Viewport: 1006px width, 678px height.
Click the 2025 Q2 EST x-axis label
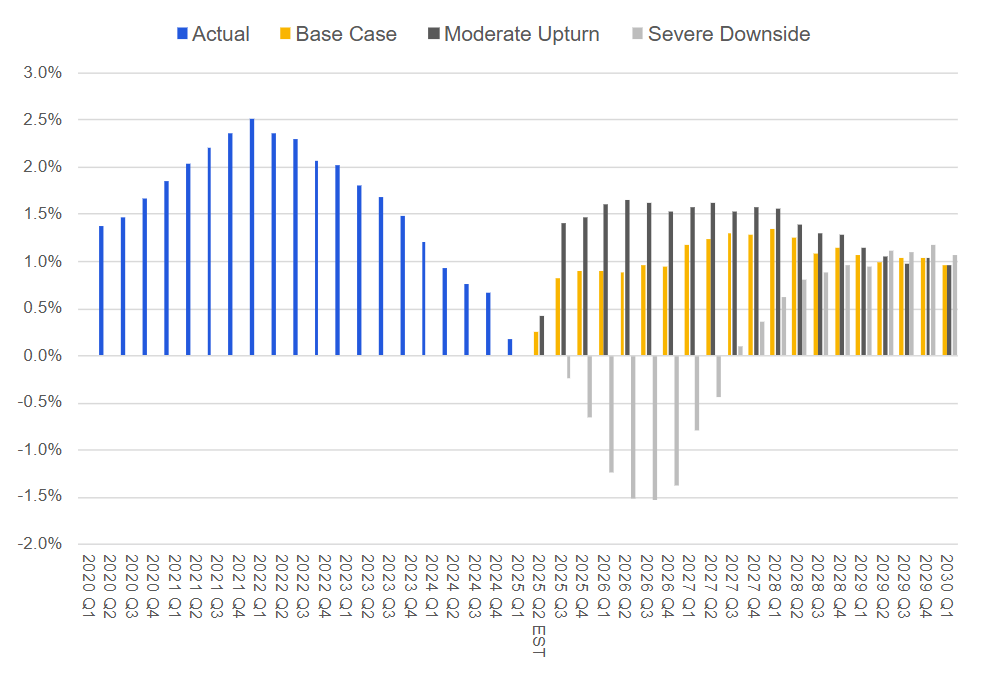538,605
